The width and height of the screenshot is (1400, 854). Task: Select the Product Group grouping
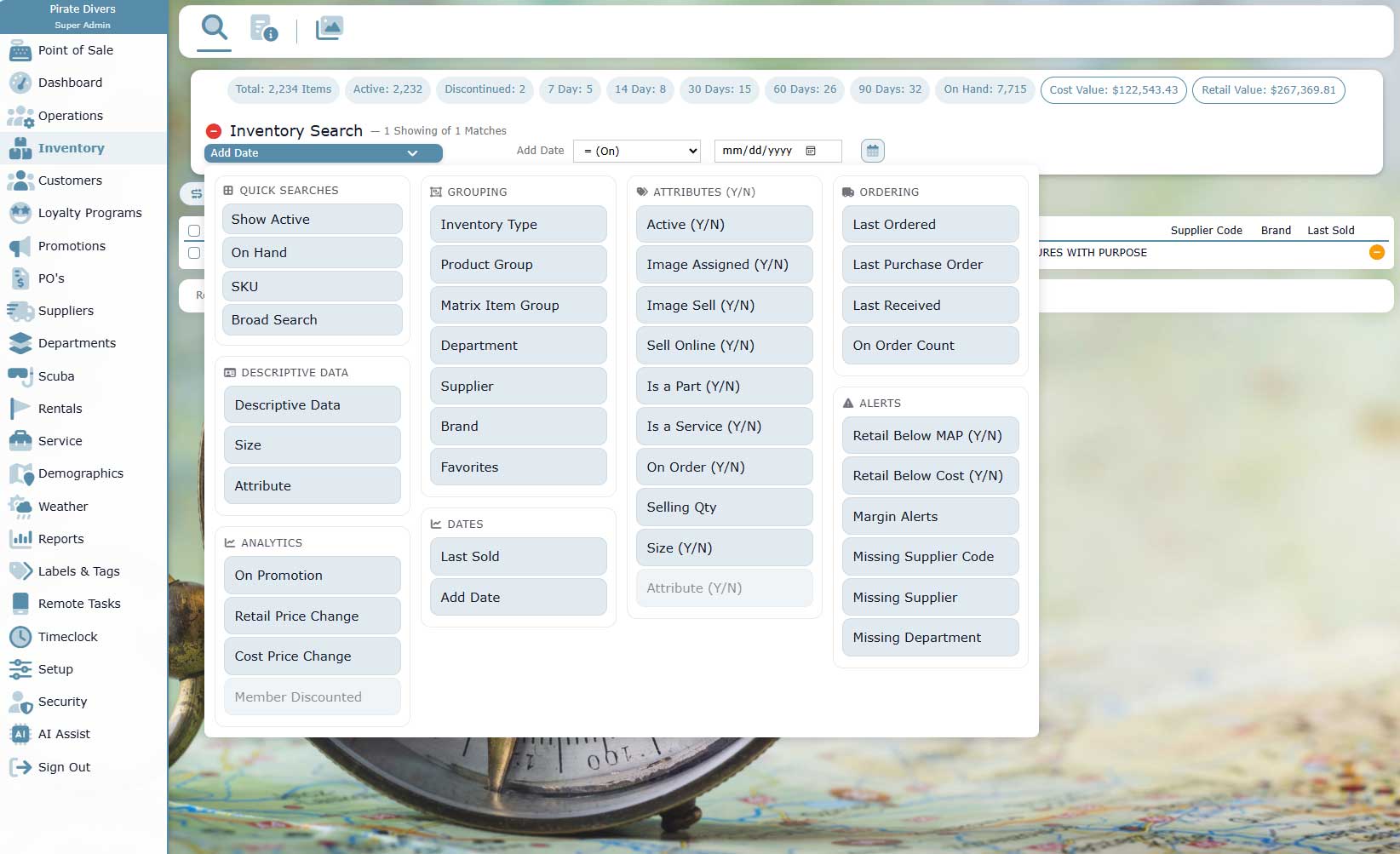519,265
